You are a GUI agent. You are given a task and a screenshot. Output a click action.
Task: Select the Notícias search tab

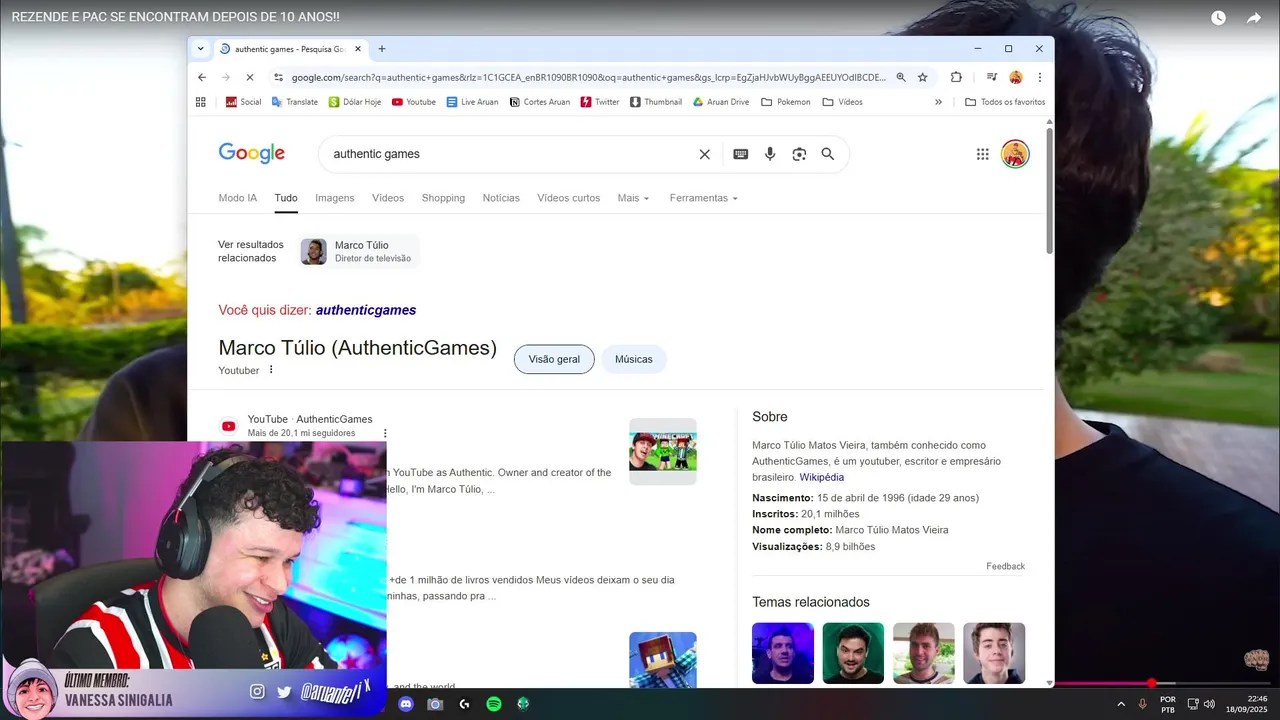coord(501,198)
